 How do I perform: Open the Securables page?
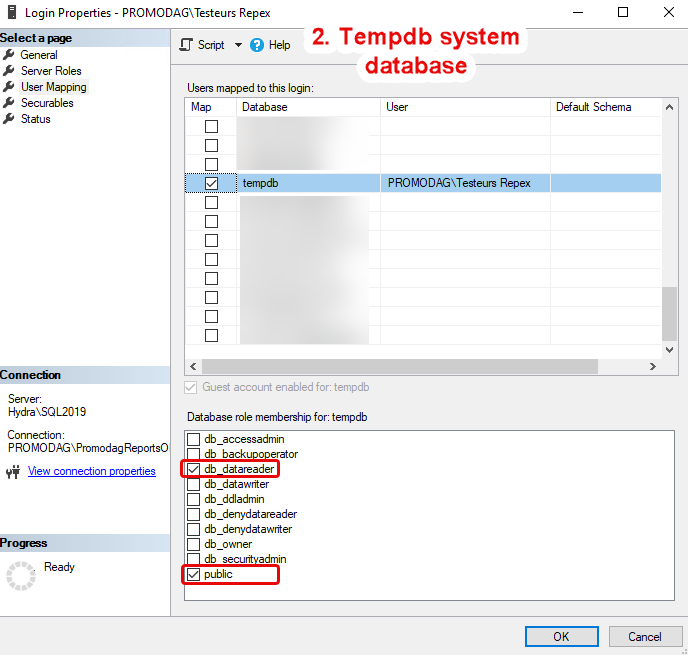click(x=47, y=103)
